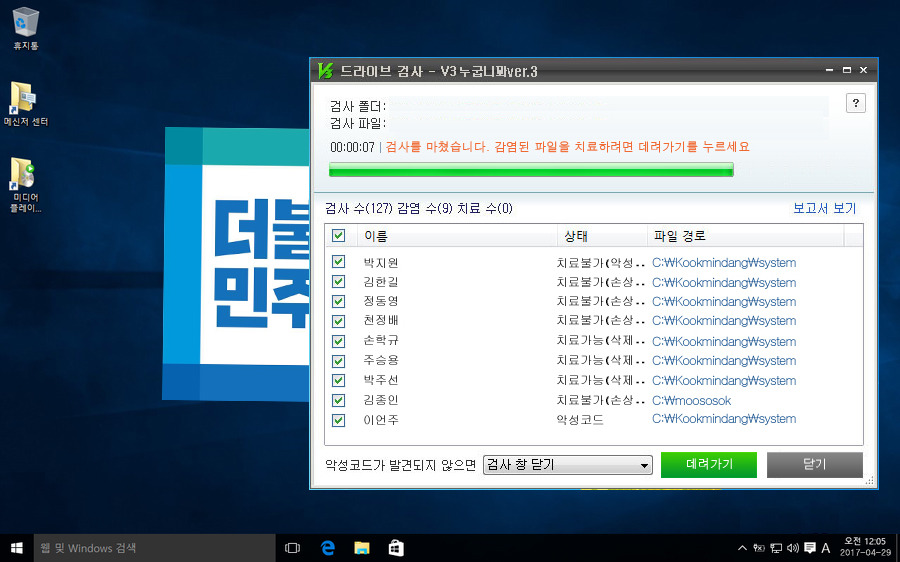Click the V3 logo in title bar

click(325, 71)
